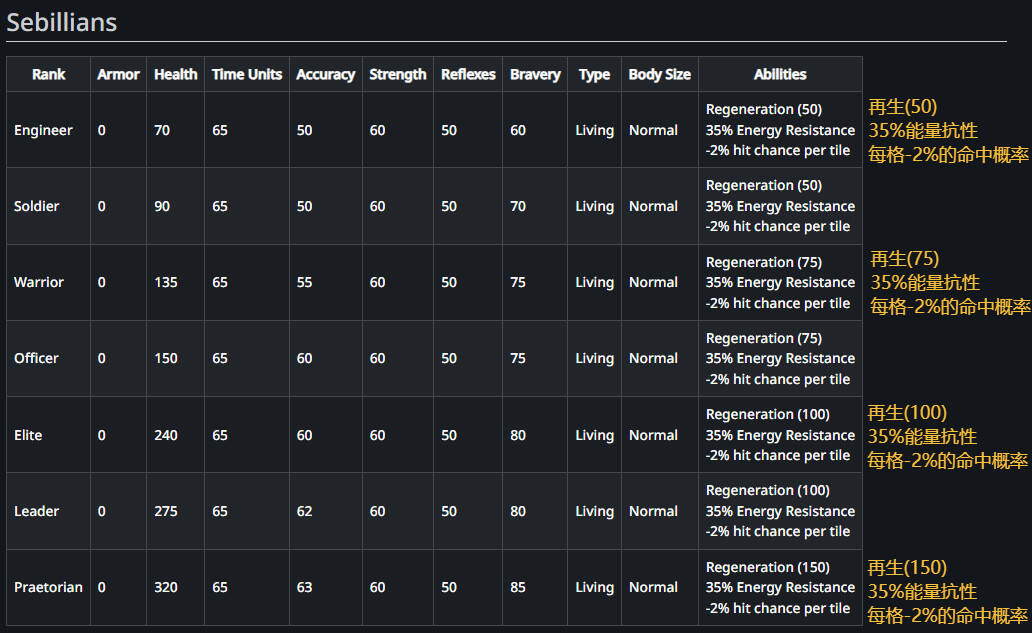Click the Rank column header
Viewport: 1032px width, 633px height.
point(48,74)
